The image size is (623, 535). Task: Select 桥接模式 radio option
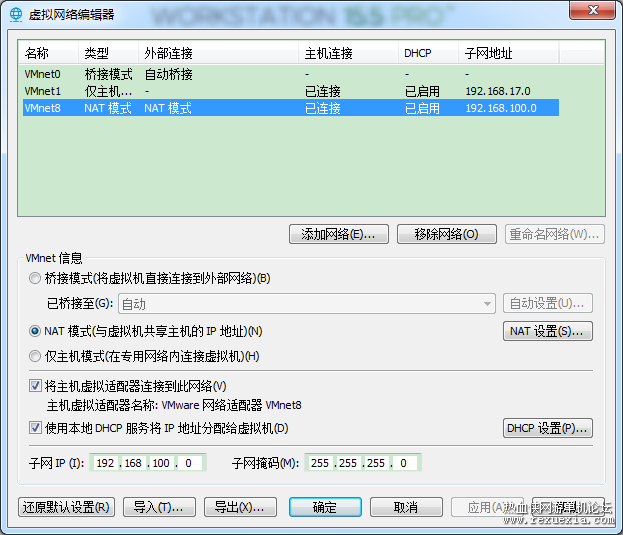click(35, 278)
